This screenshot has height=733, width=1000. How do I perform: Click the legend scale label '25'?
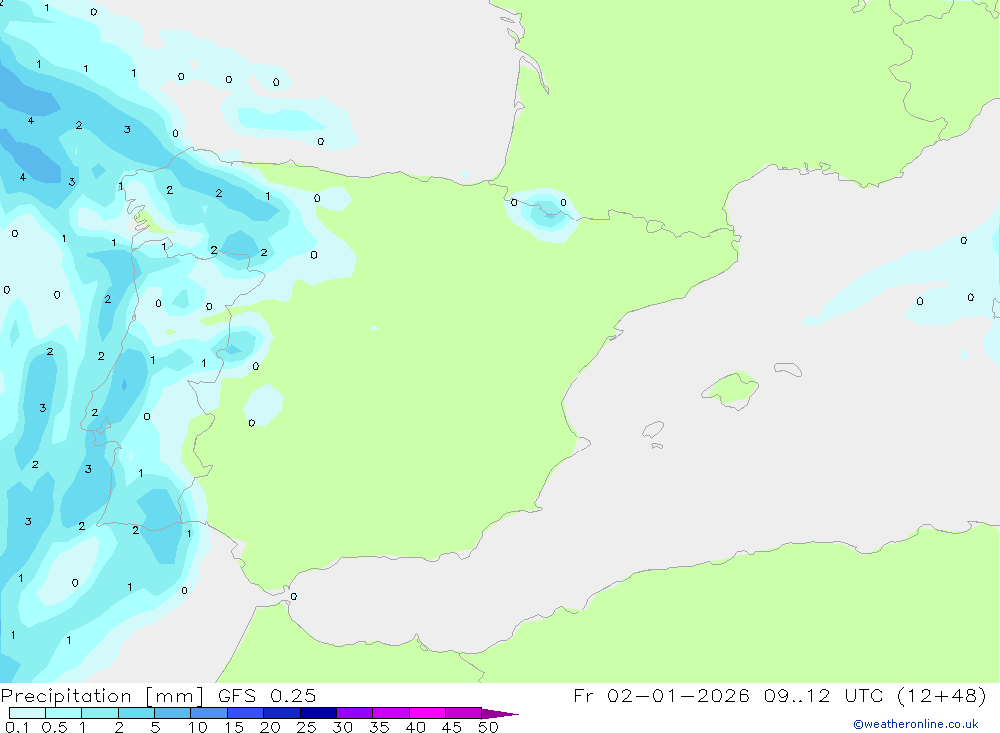coord(306,727)
